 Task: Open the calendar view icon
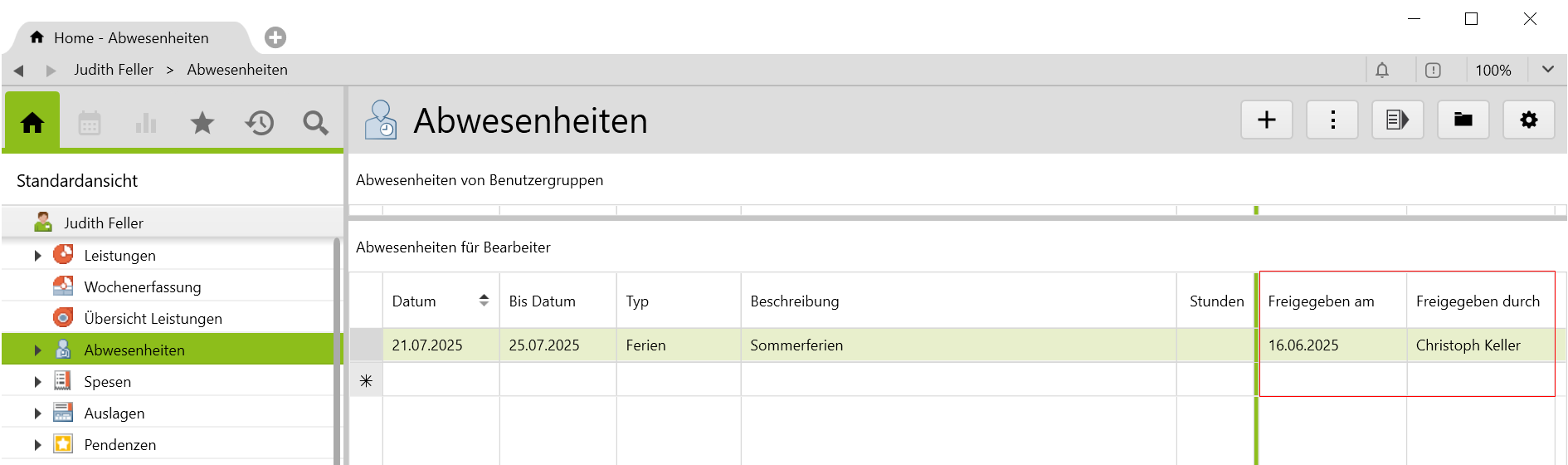pyautogui.click(x=90, y=124)
